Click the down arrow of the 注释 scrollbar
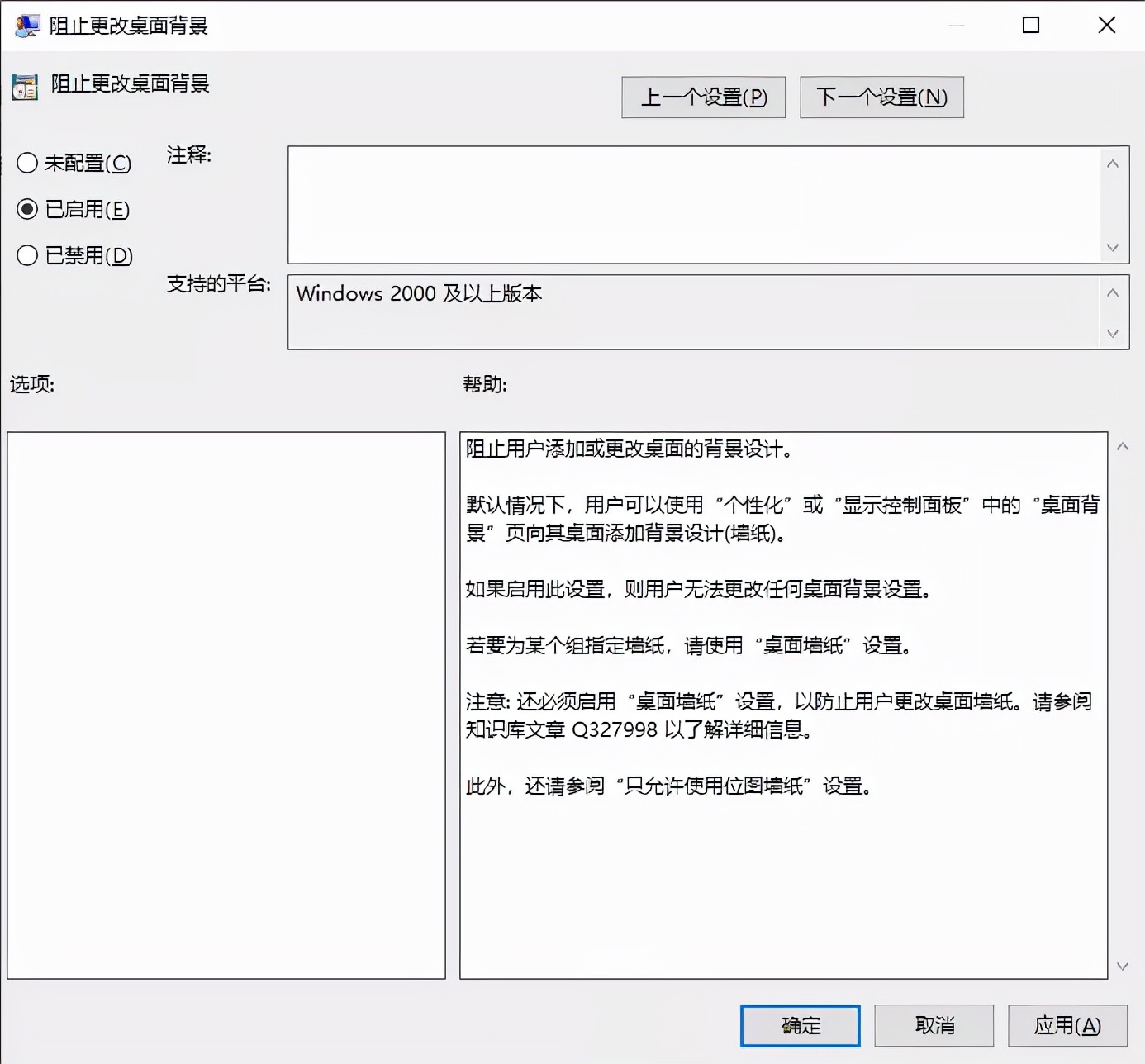Image resolution: width=1145 pixels, height=1064 pixels. (1113, 249)
